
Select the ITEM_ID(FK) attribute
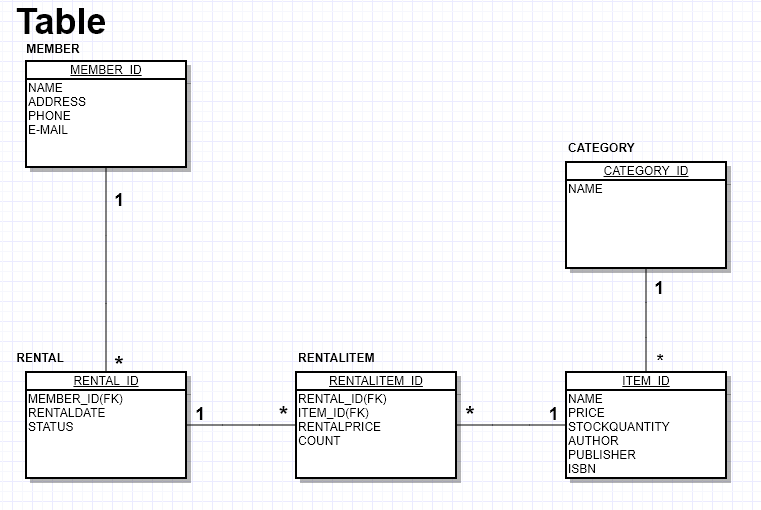pyautogui.click(x=333, y=413)
